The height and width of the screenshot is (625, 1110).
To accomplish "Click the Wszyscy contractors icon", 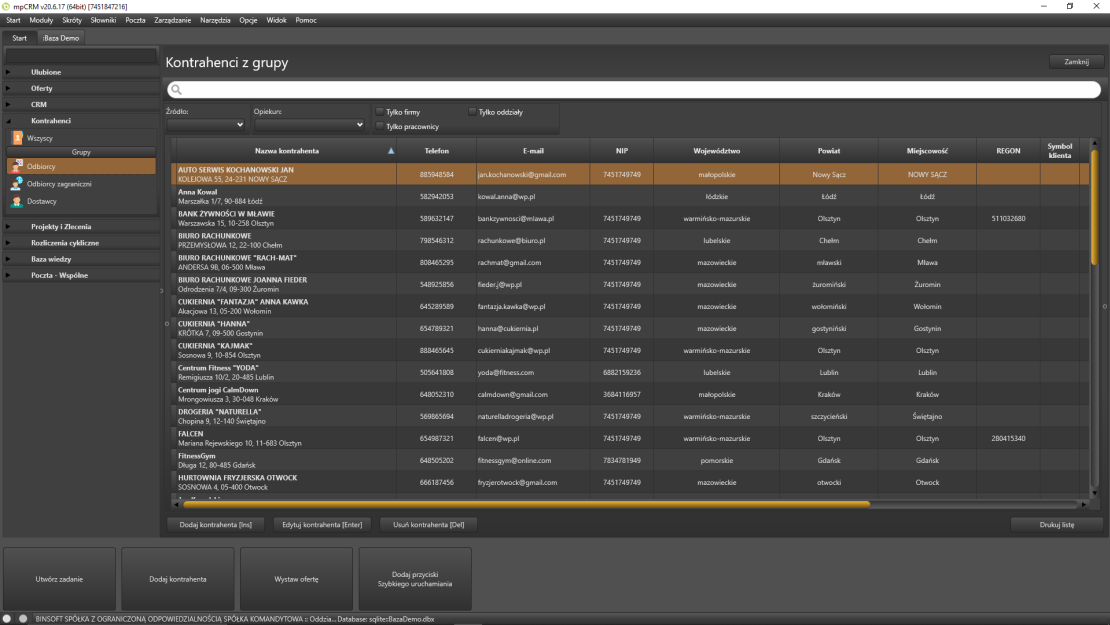I will 17,138.
